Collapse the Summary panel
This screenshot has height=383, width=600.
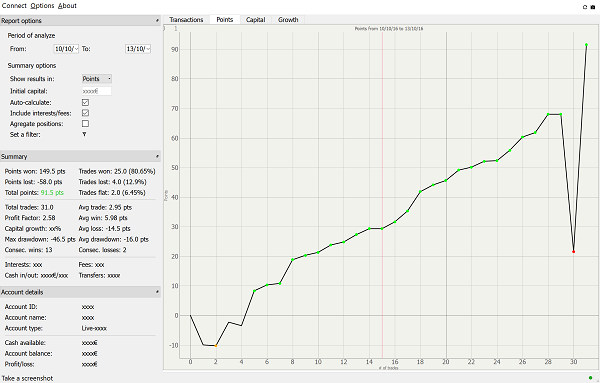[157, 156]
